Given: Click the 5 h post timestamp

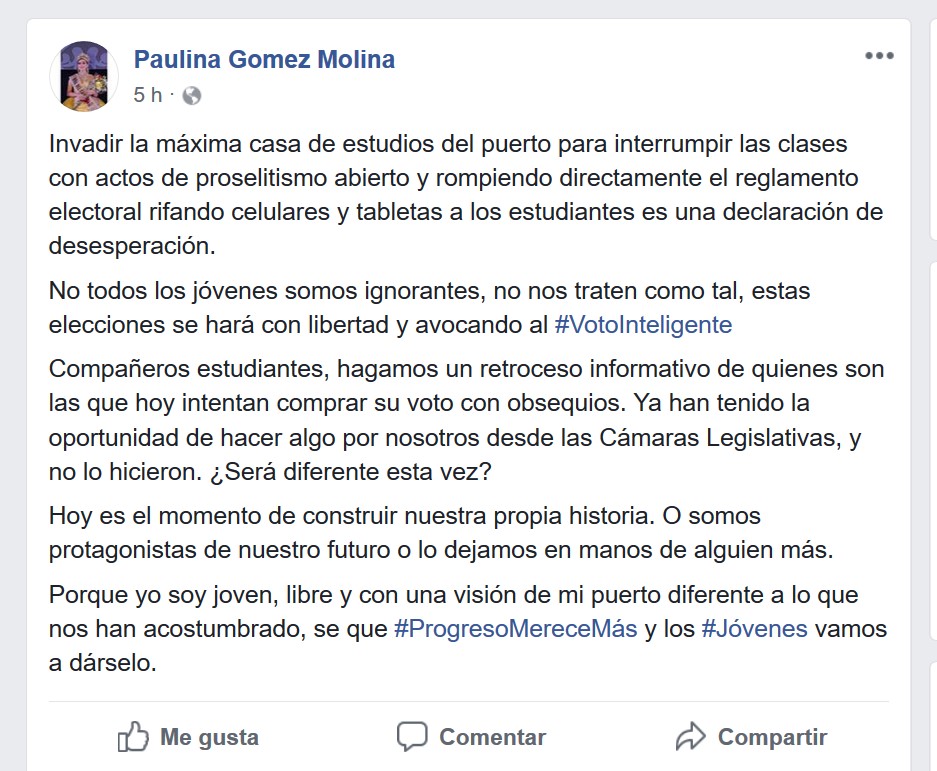Looking at the screenshot, I should tap(148, 95).
